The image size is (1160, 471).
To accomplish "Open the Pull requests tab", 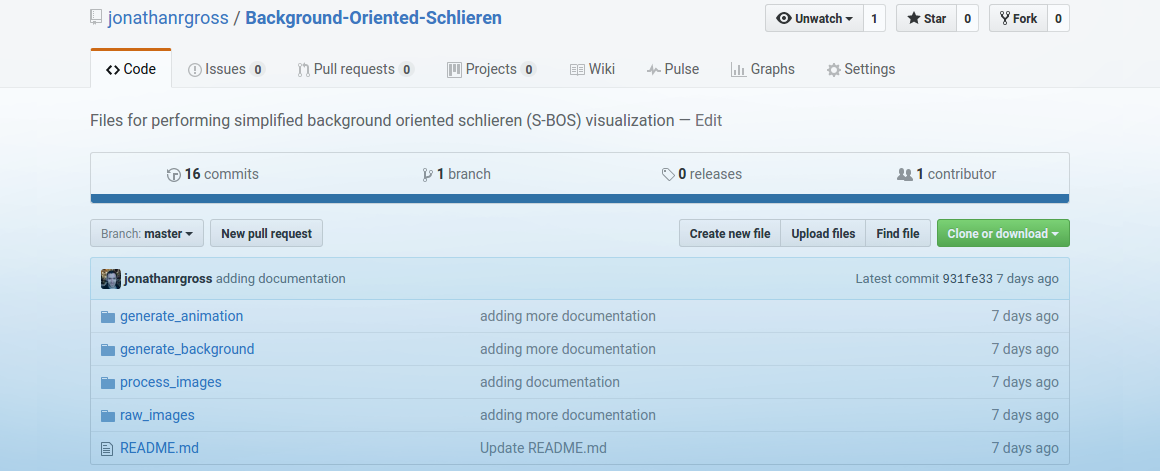I will [355, 69].
